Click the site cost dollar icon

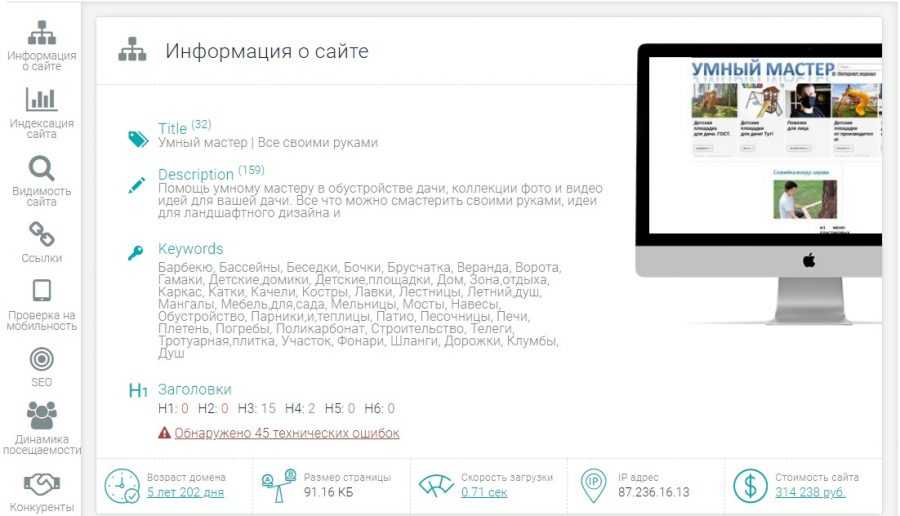(x=750, y=486)
